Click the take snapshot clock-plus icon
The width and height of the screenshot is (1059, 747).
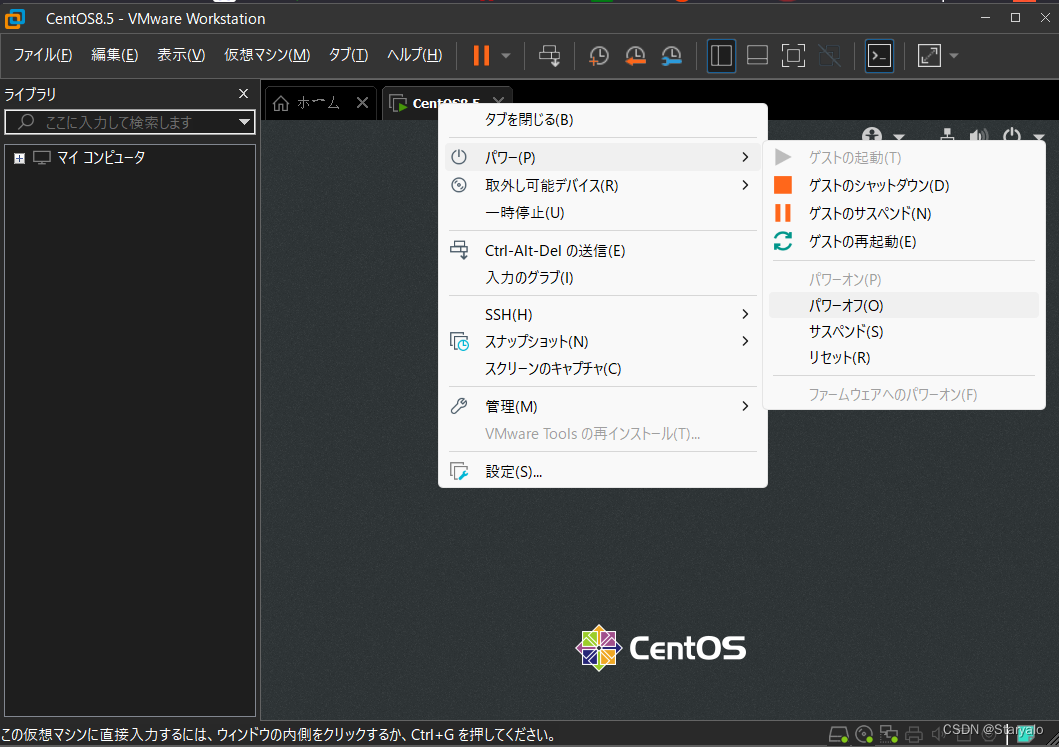[x=598, y=55]
